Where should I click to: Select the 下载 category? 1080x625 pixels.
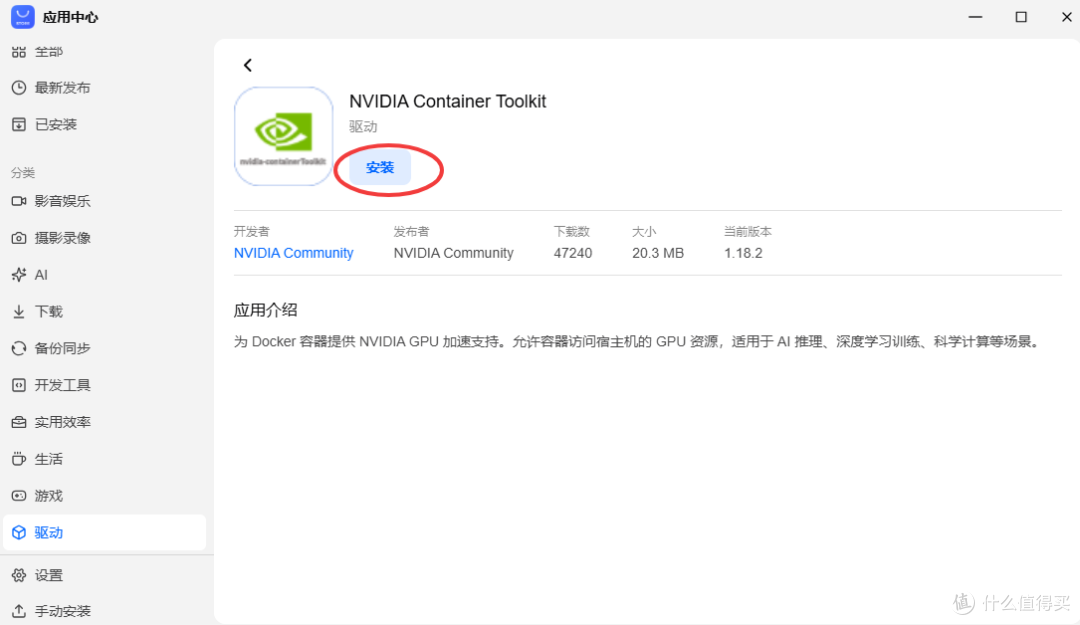(x=49, y=311)
